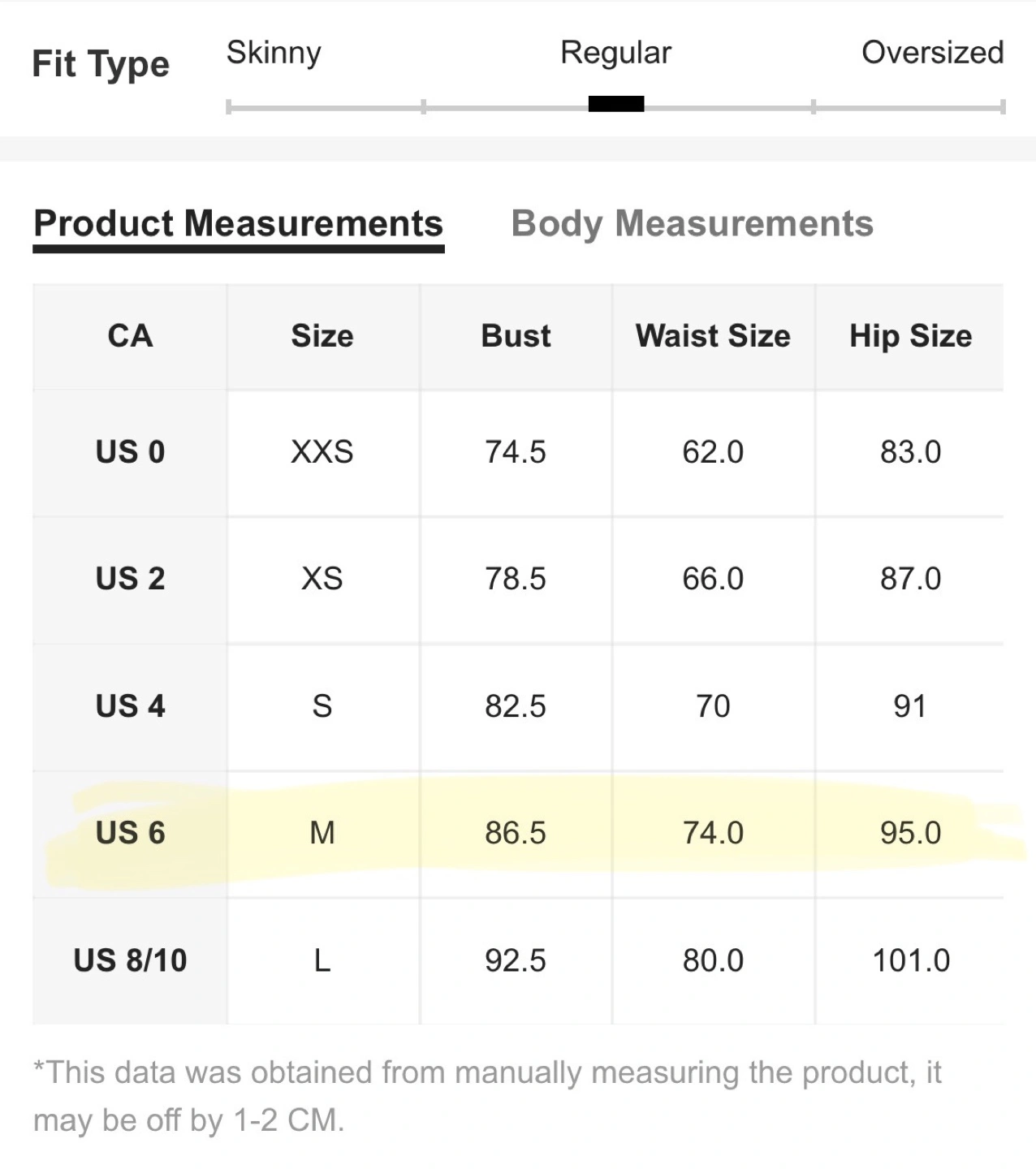The height and width of the screenshot is (1169, 1036).
Task: Click the 86.5 bust value
Action: 516,833
